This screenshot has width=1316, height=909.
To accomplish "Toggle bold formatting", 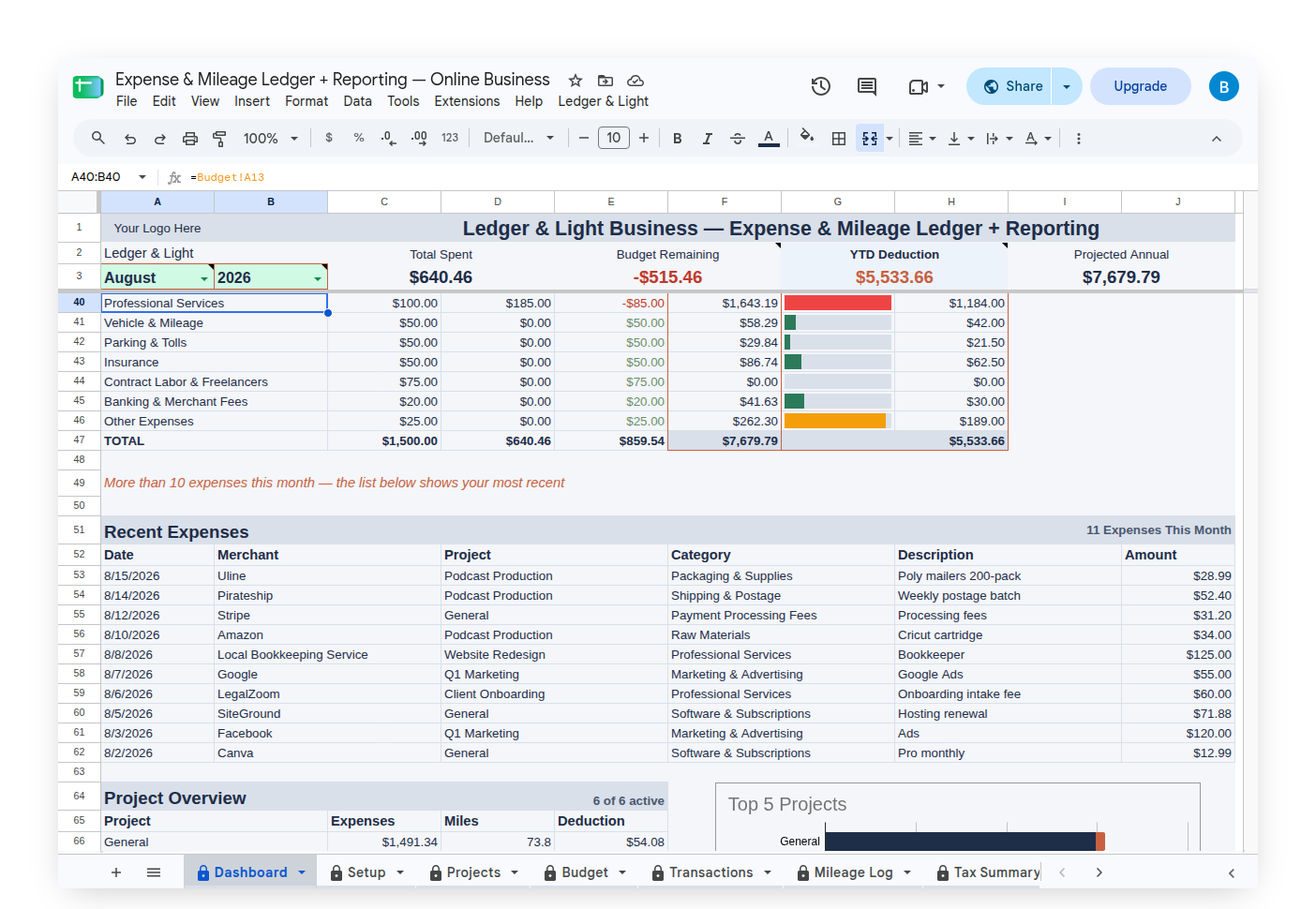I will [x=678, y=139].
